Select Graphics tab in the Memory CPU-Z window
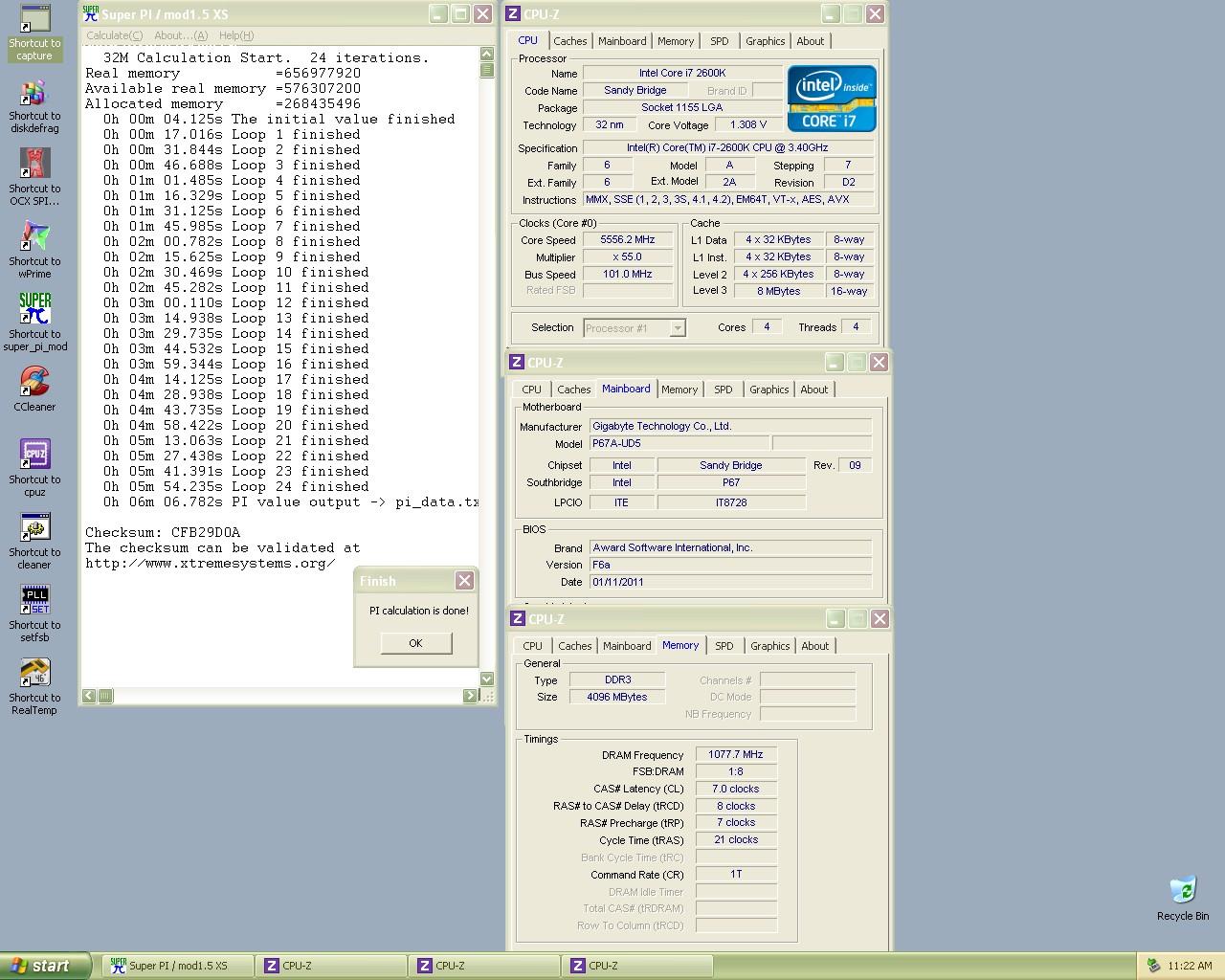This screenshot has width=1225, height=980. click(x=770, y=646)
